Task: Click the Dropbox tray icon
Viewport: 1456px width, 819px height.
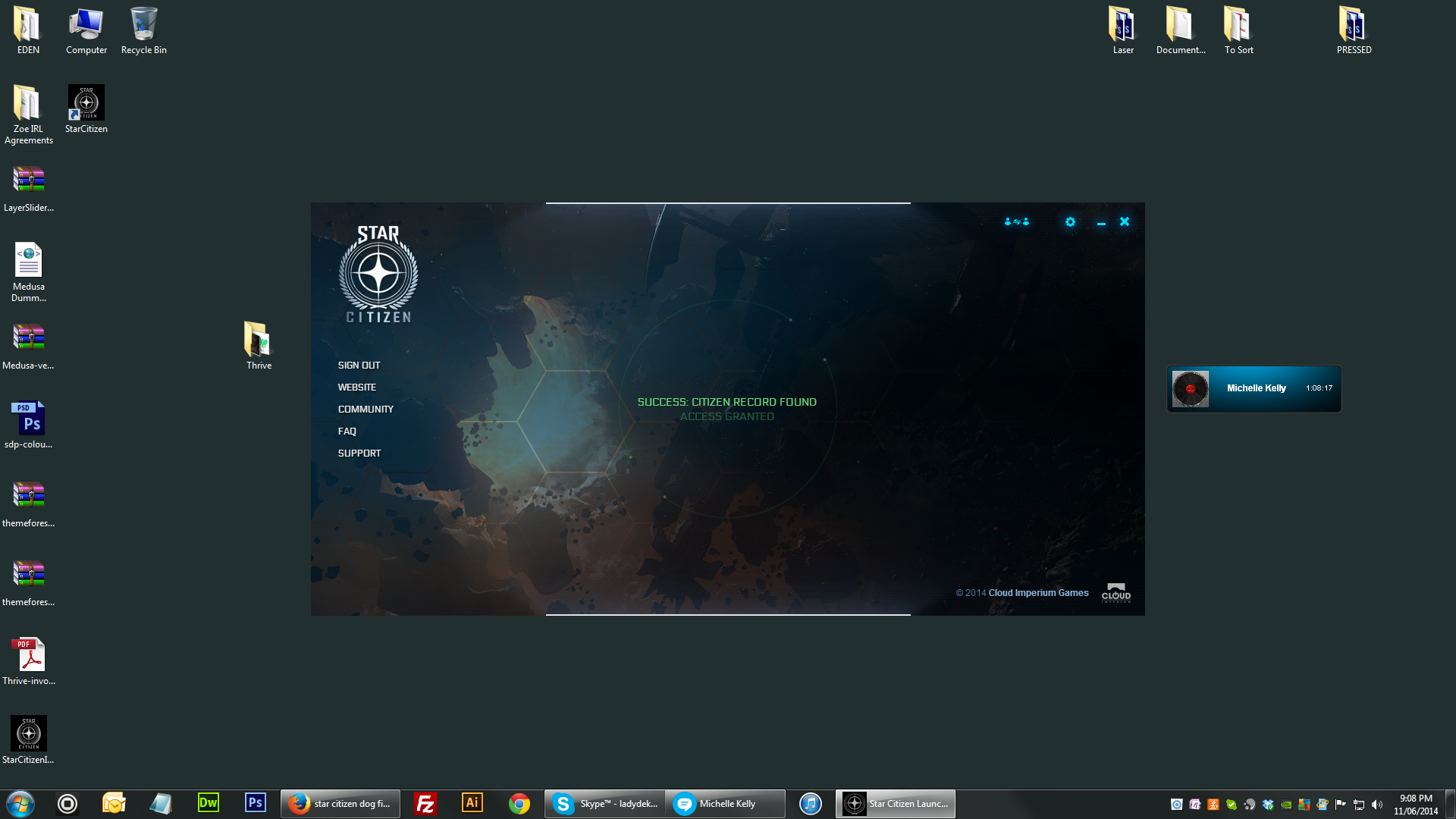Action: (1268, 805)
